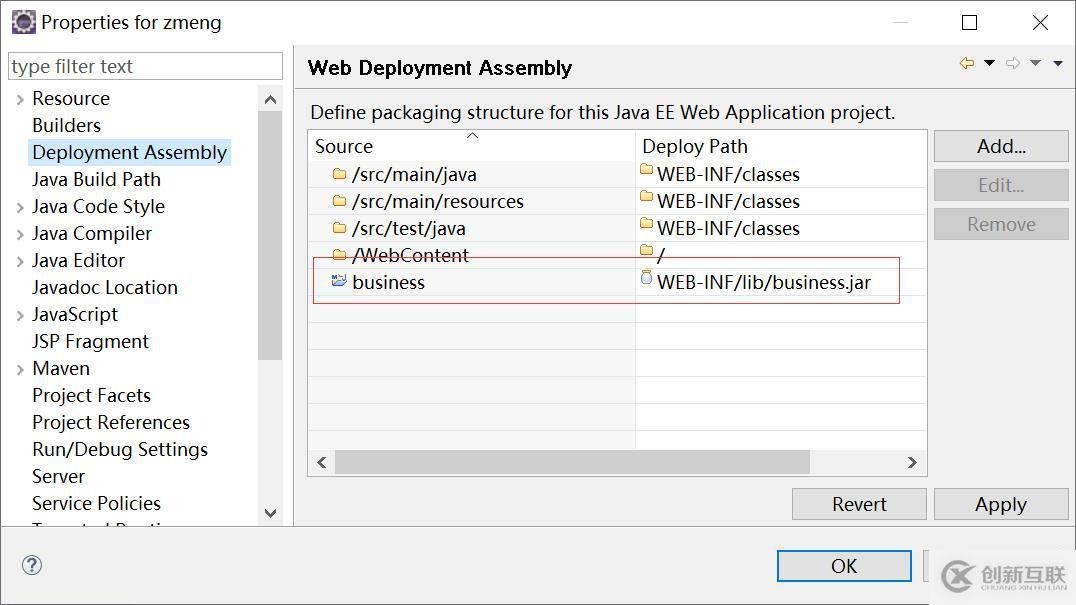Expand the Resource tree node
Viewport: 1076px width, 605px height.
coord(20,99)
